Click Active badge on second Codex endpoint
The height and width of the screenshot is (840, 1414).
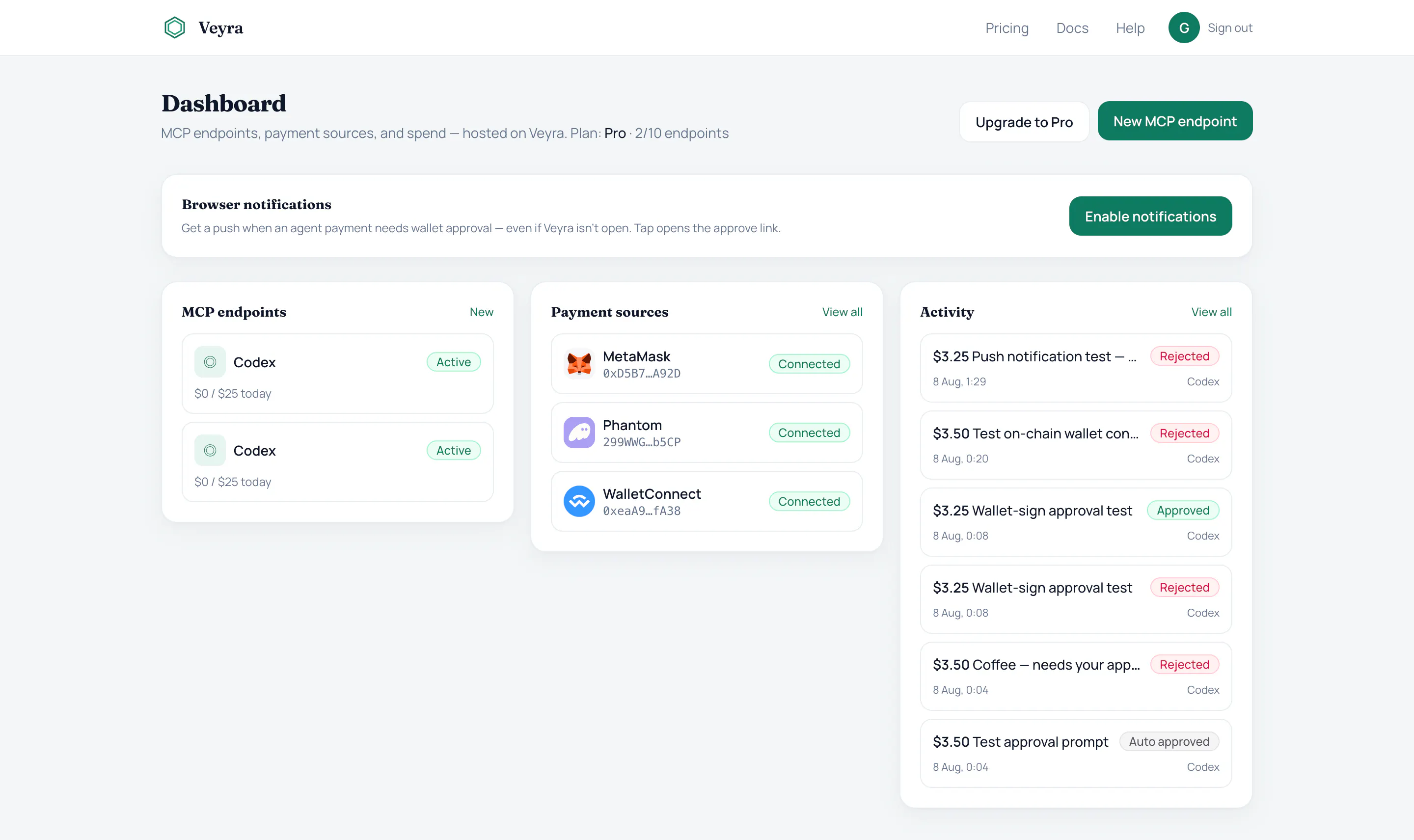pyautogui.click(x=453, y=450)
